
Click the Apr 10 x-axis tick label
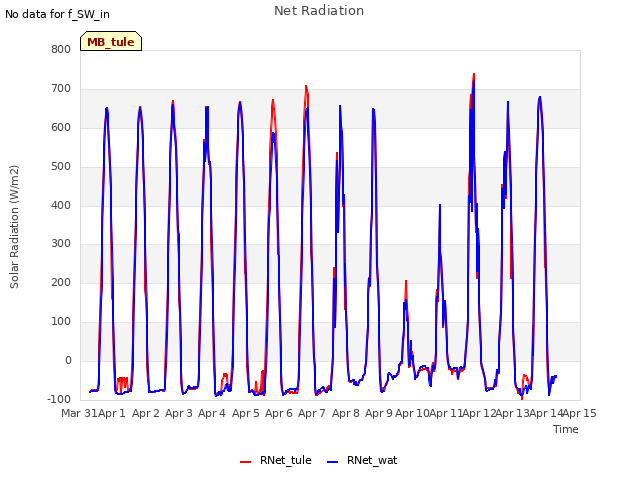(x=412, y=413)
